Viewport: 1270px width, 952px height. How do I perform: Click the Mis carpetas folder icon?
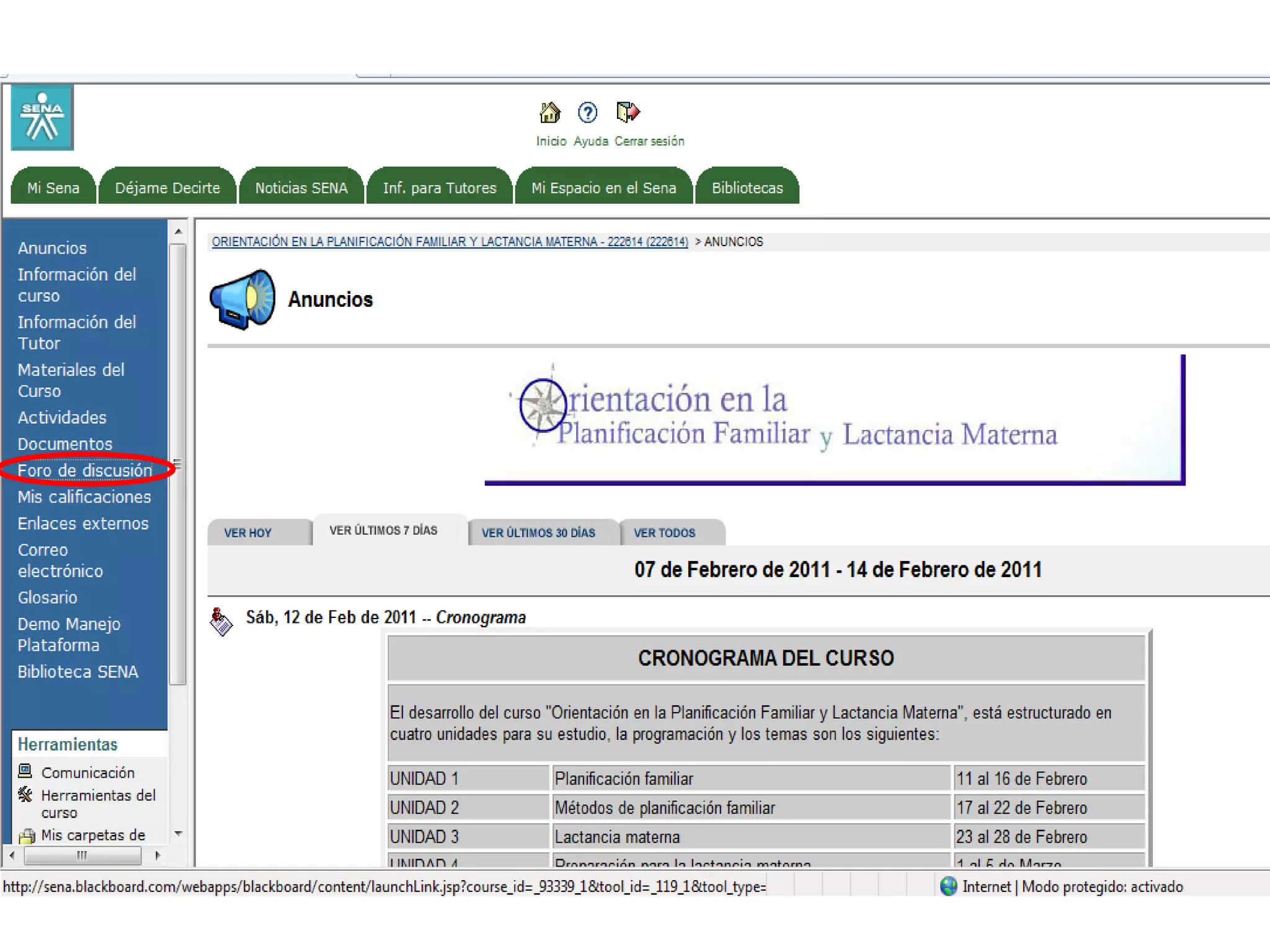coord(27,836)
